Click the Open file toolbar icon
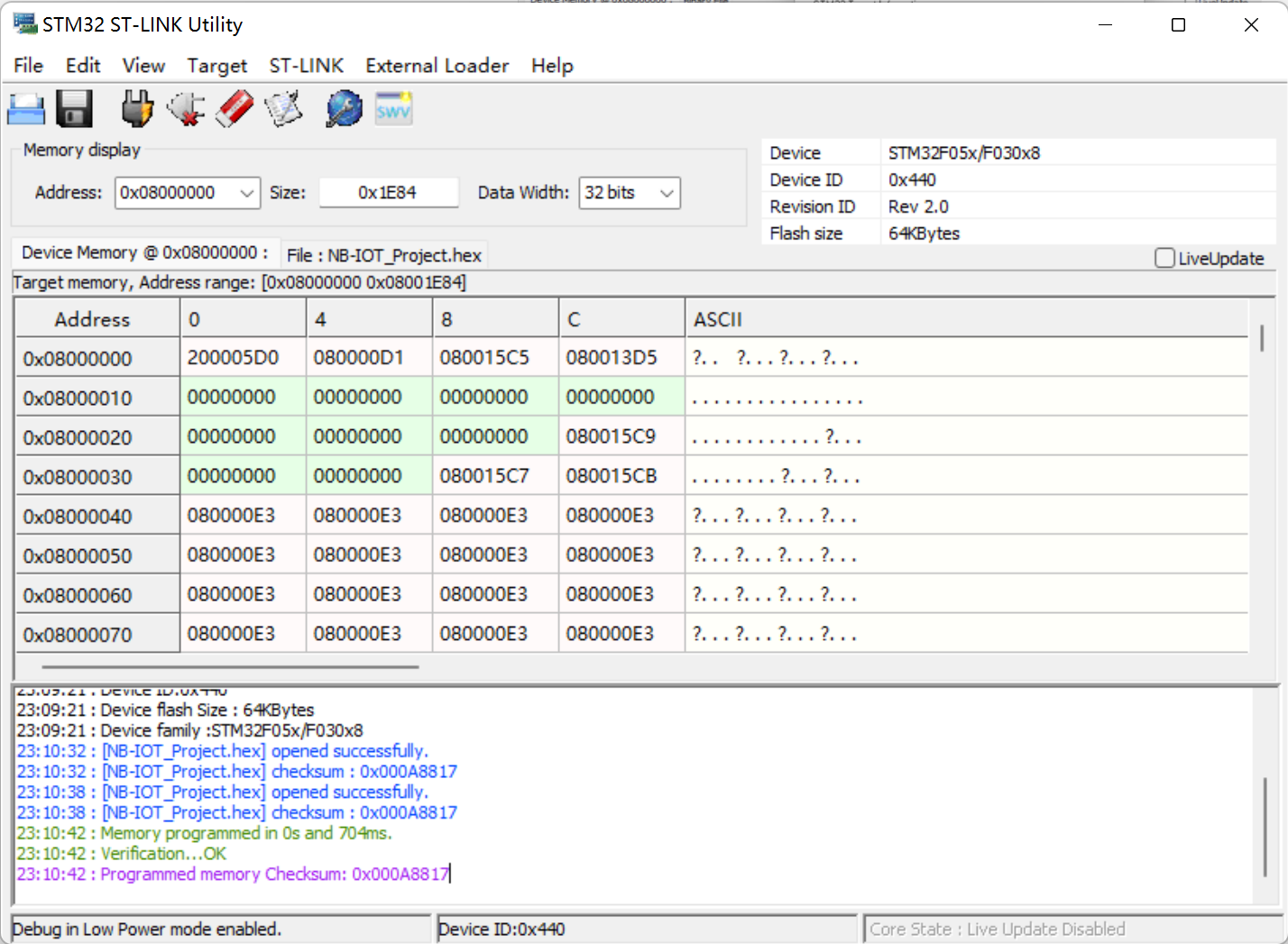This screenshot has height=944, width=1288. pos(26,110)
